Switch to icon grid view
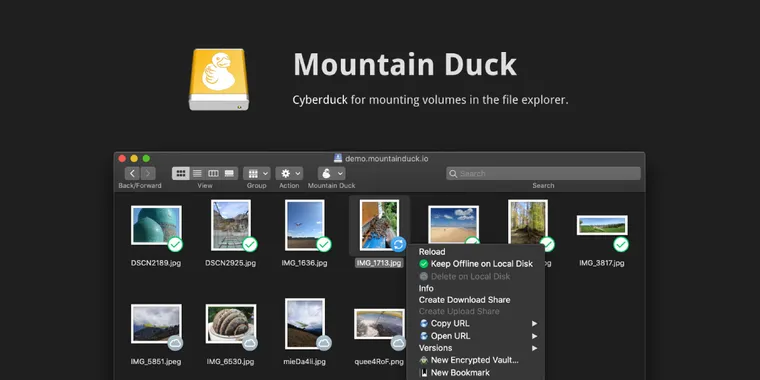 coord(181,174)
